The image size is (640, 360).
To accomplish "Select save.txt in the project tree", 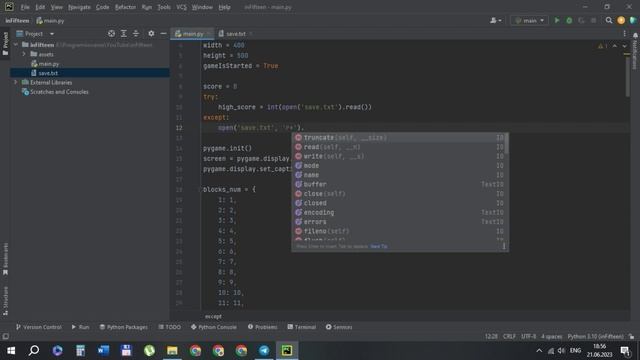I will (x=48, y=73).
